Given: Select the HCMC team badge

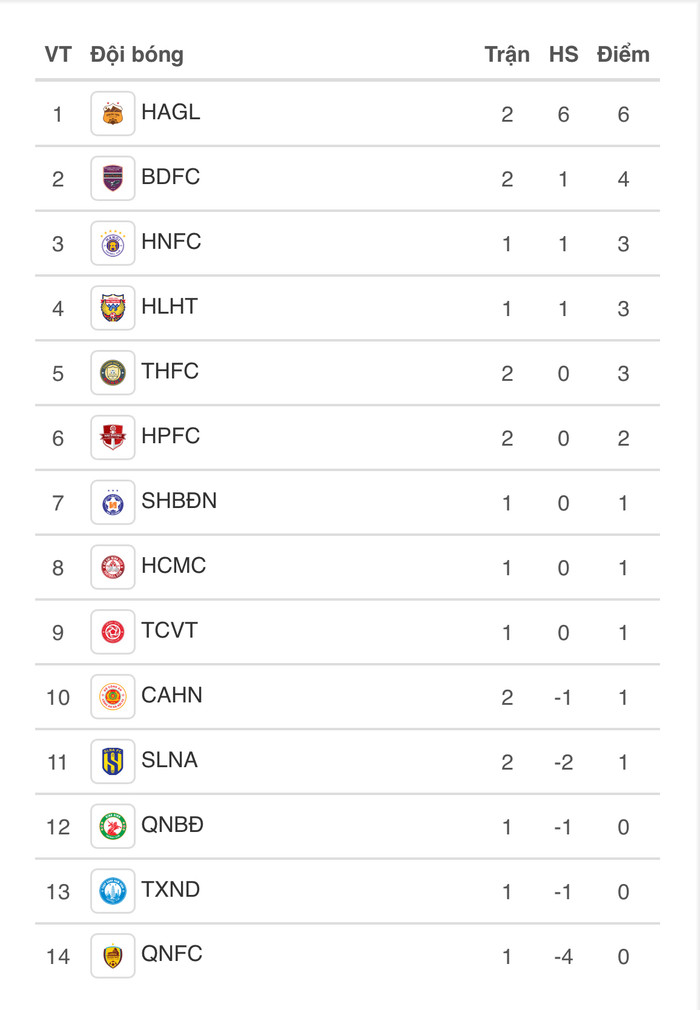Looking at the screenshot, I should point(113,567).
